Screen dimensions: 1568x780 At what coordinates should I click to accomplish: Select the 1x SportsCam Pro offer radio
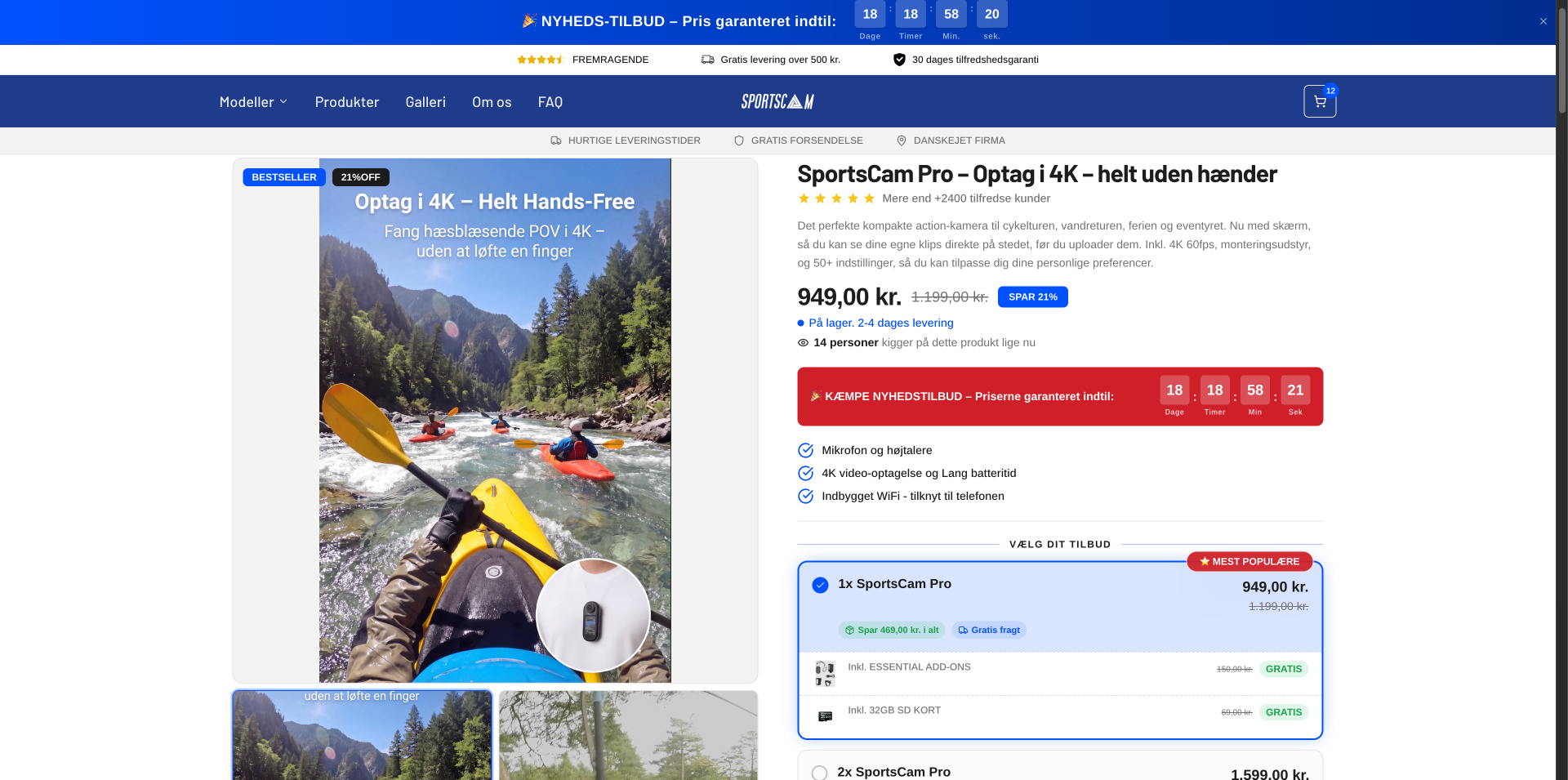[x=821, y=585]
